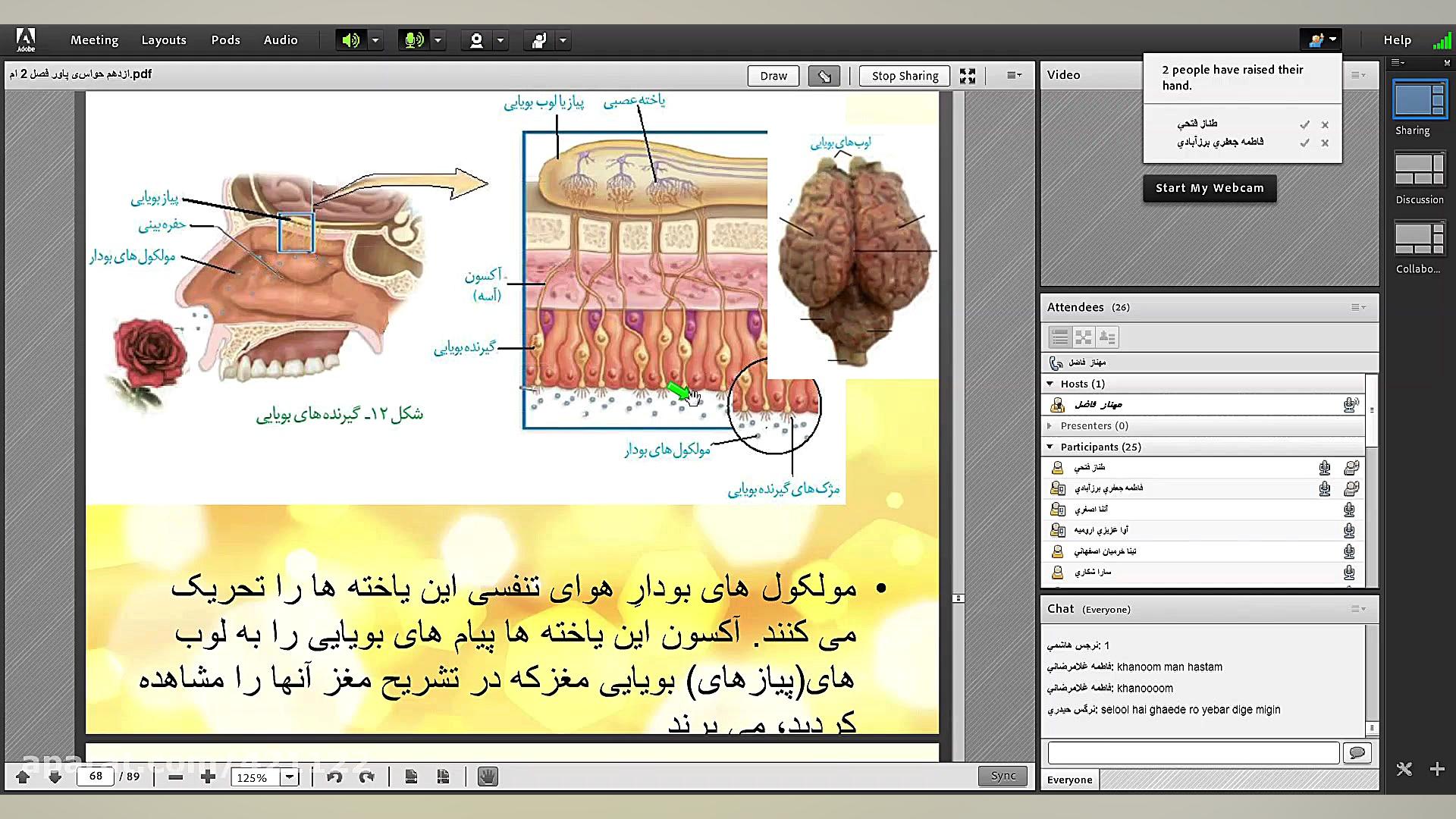The height and width of the screenshot is (819, 1456).
Task: Toggle the pointer tool icon
Action: pyautogui.click(x=824, y=76)
